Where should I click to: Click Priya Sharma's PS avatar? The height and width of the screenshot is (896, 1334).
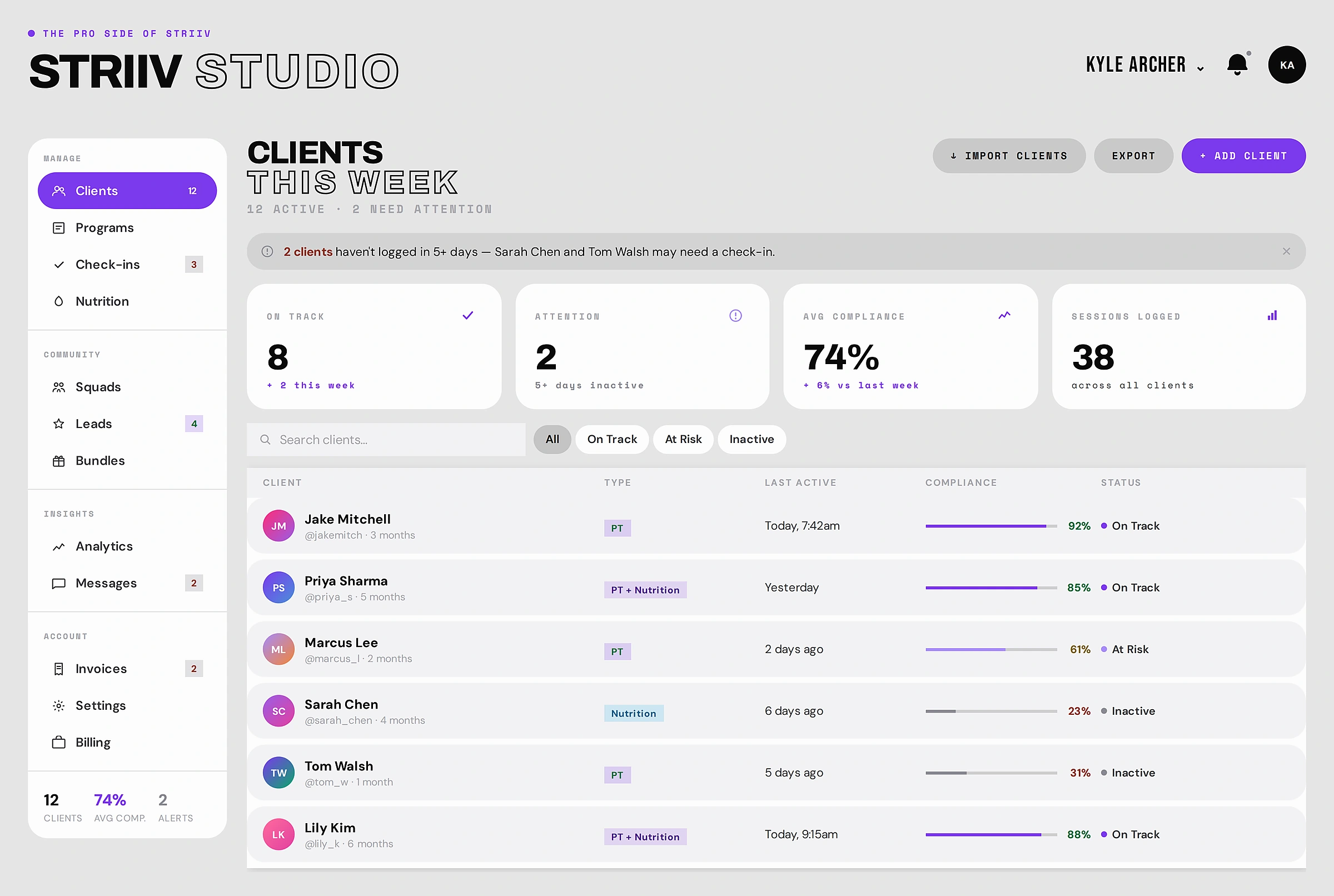click(279, 588)
